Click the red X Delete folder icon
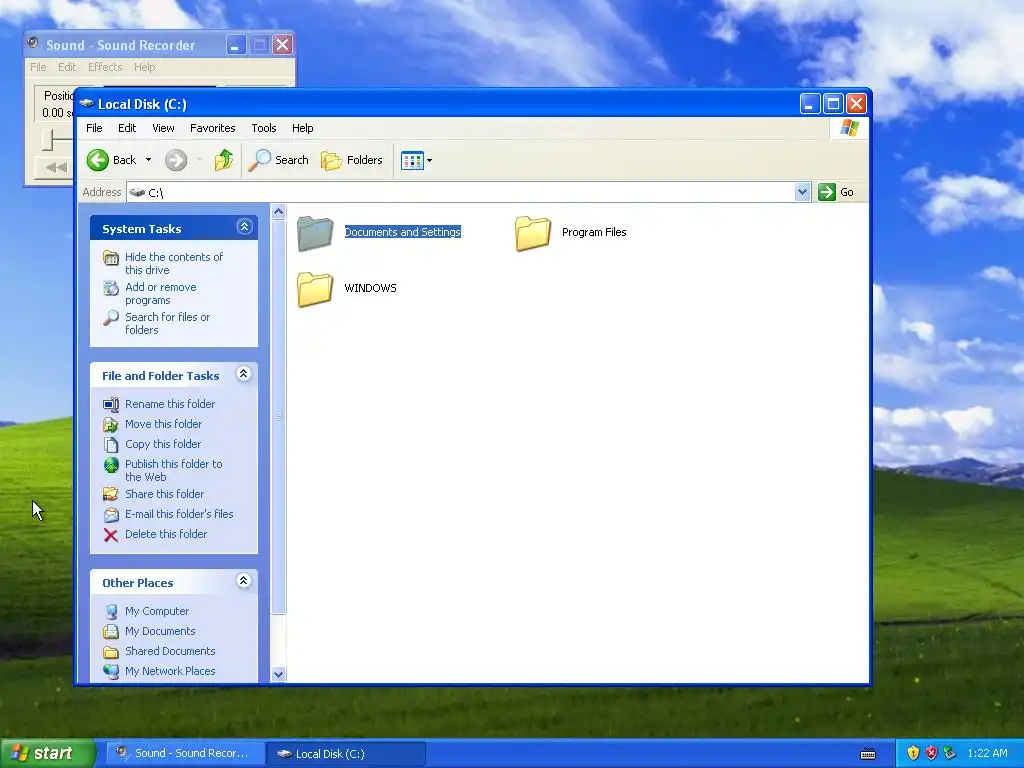The height and width of the screenshot is (768, 1024). pos(111,535)
